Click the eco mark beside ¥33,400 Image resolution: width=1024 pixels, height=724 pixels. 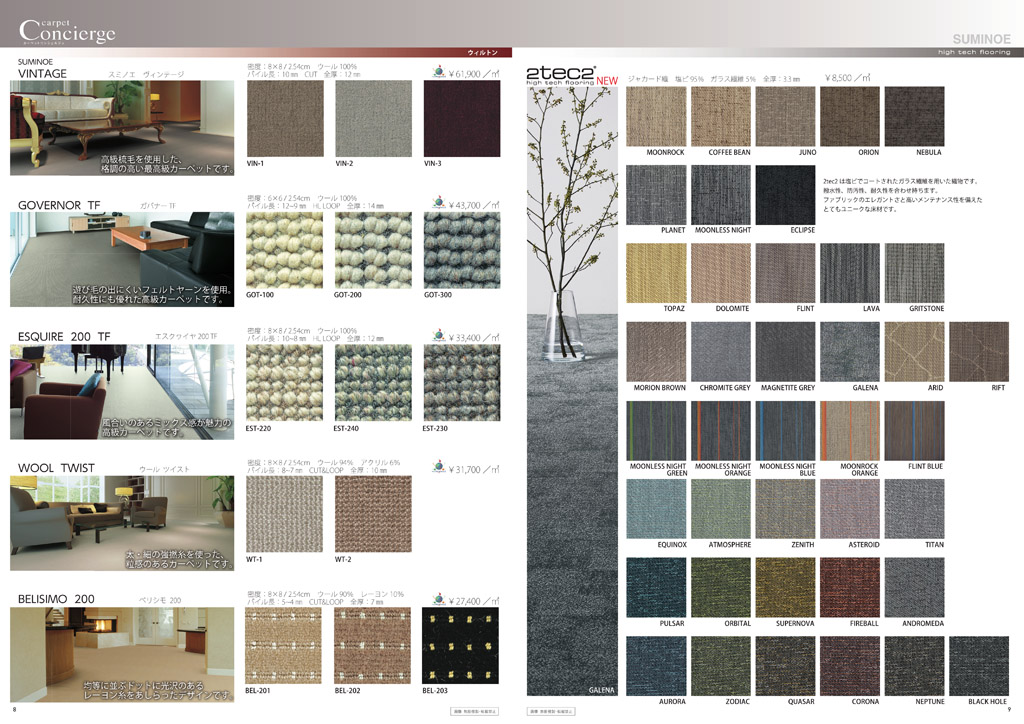coord(439,336)
